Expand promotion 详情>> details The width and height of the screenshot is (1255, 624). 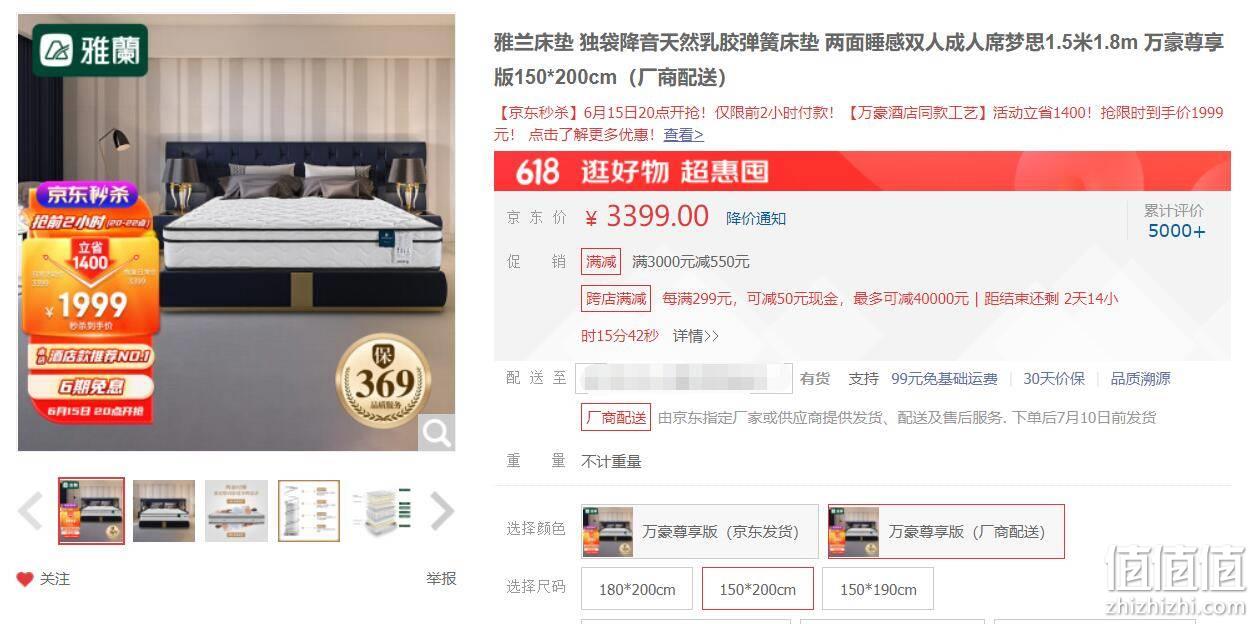click(695, 336)
